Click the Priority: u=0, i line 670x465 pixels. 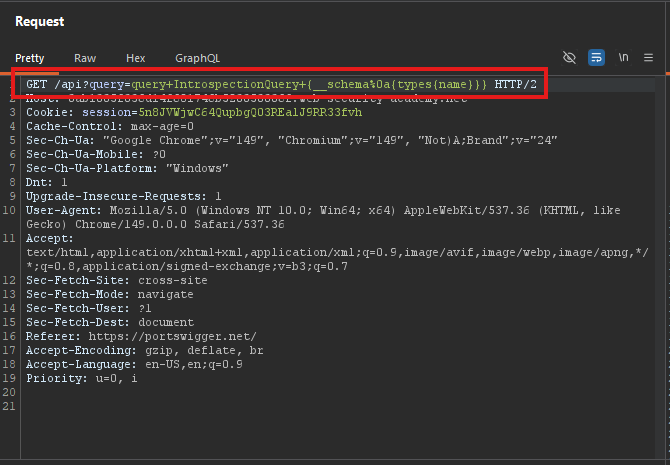[x=82, y=378]
